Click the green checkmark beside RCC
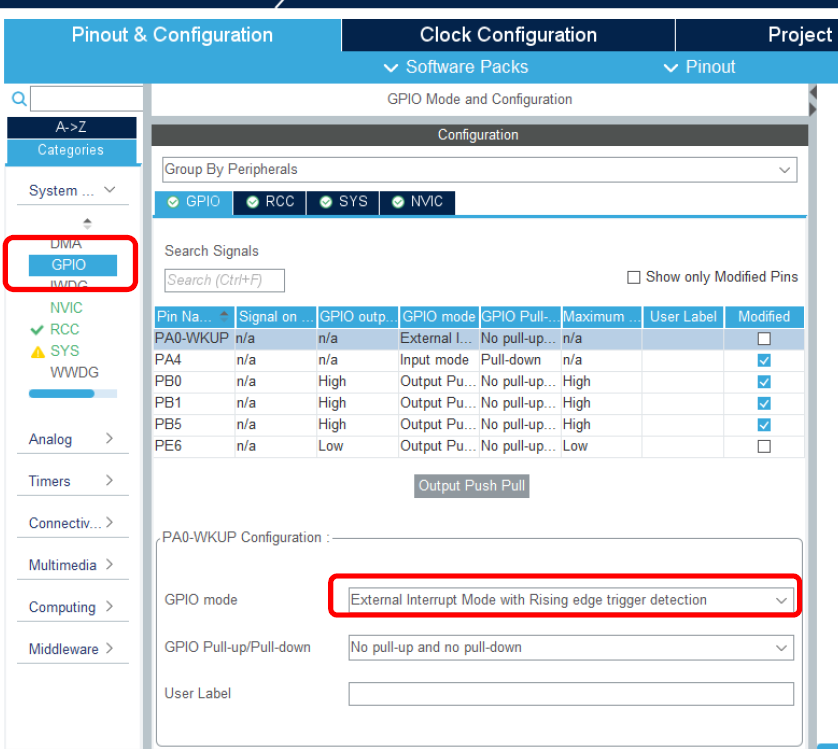Viewport: 838px width, 749px height. coord(37,329)
